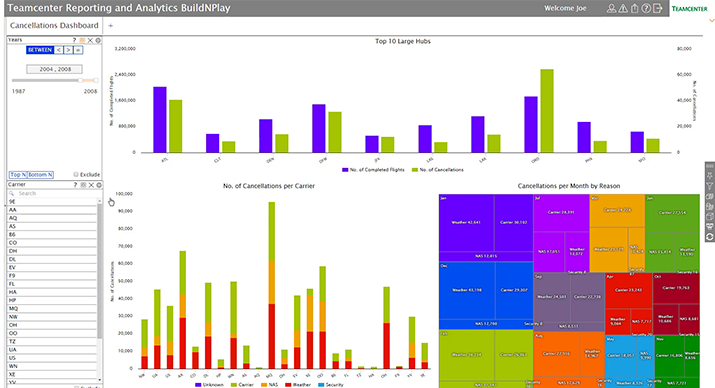Add a new dashboard tab with plus
This screenshot has height=388, width=715.
tap(110, 26)
